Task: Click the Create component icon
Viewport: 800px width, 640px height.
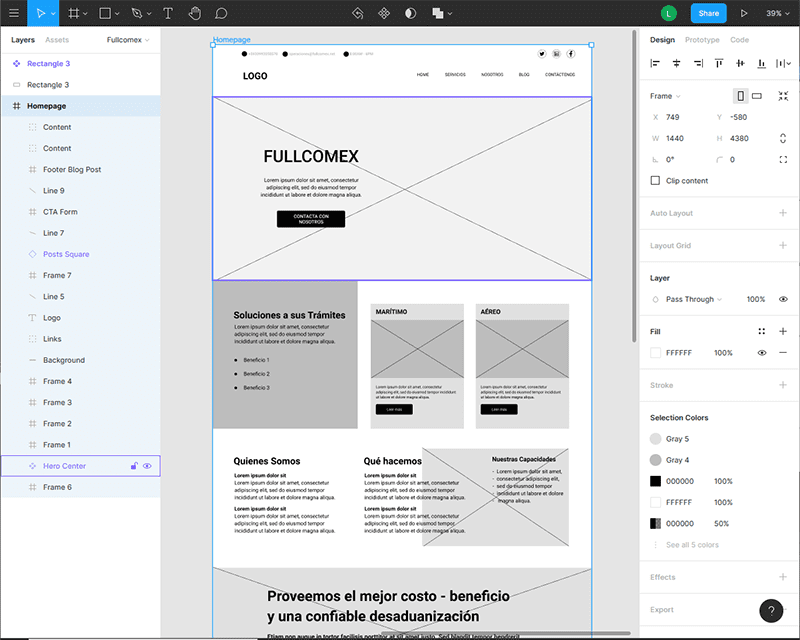Action: 384,14
